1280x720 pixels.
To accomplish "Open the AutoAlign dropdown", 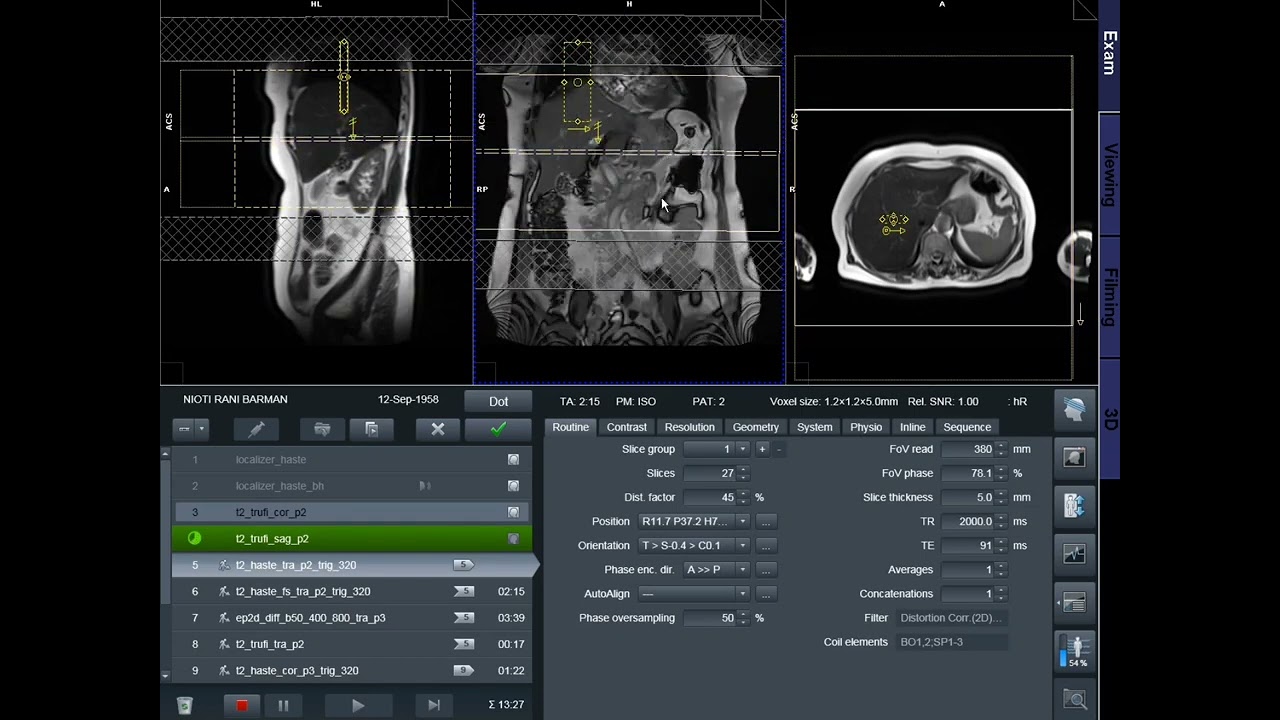I will coord(742,593).
